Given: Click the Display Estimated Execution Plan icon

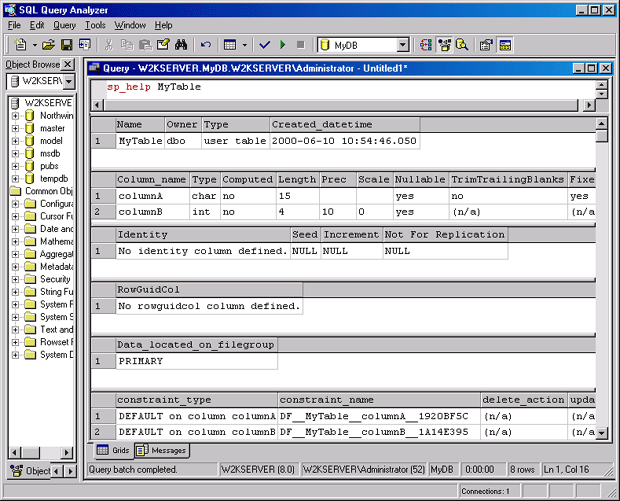Looking at the screenshot, I should (426, 45).
